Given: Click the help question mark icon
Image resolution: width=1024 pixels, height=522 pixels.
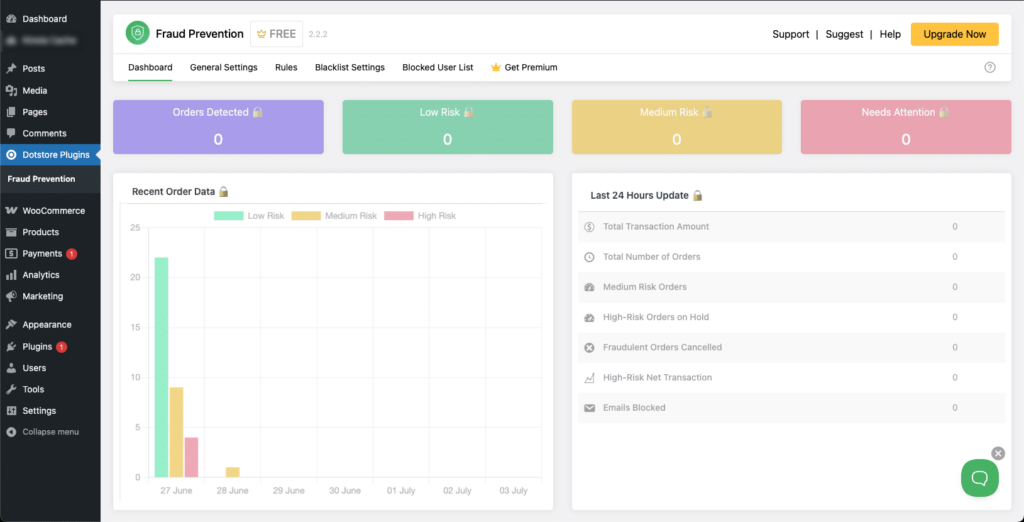Looking at the screenshot, I should (x=990, y=67).
